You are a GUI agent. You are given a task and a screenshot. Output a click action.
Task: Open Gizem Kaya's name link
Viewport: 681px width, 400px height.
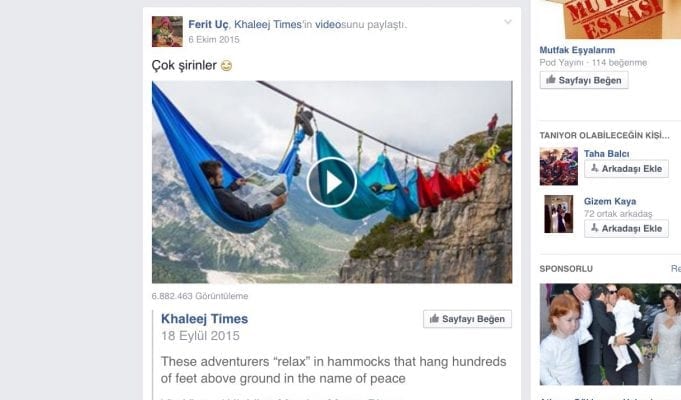610,202
